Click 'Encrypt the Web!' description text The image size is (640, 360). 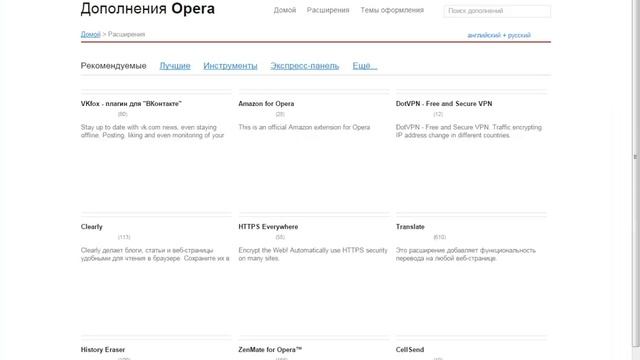pos(313,254)
